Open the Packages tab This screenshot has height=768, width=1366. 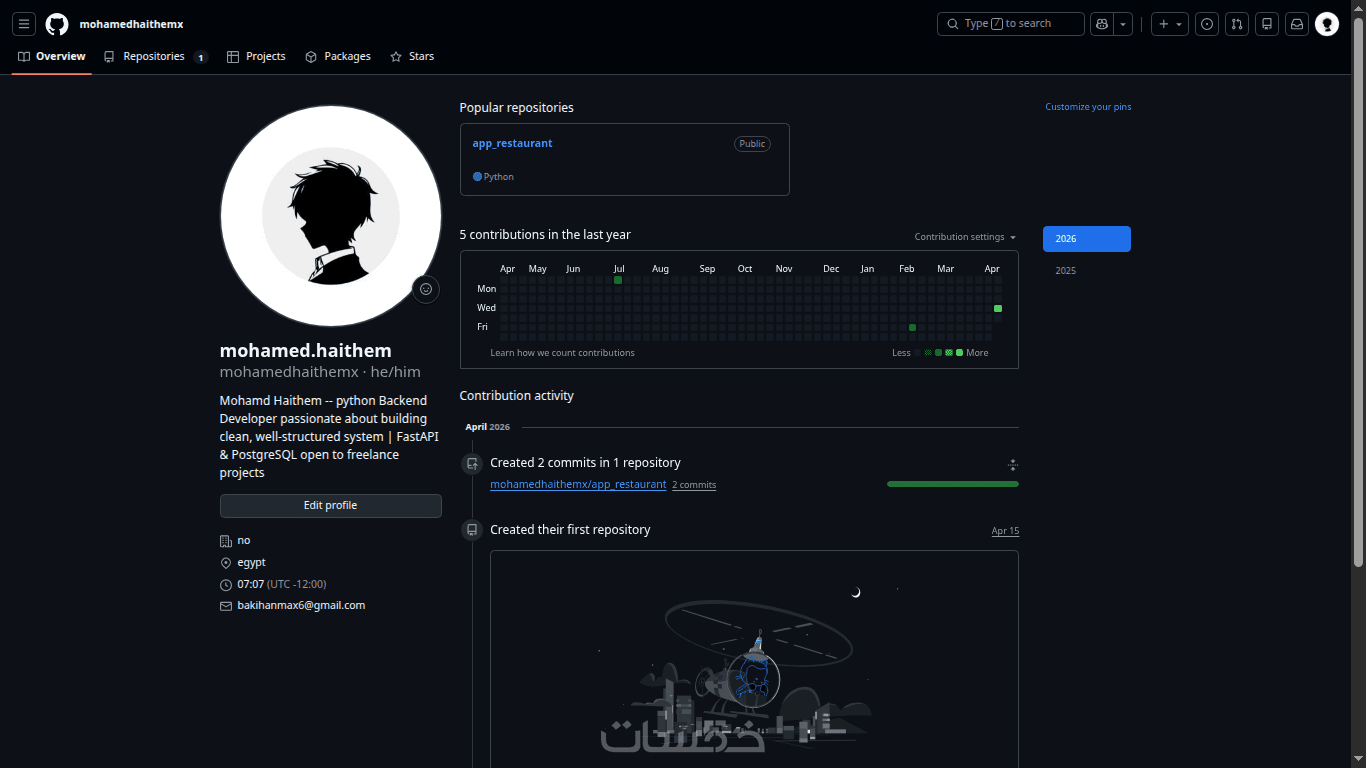[338, 57]
